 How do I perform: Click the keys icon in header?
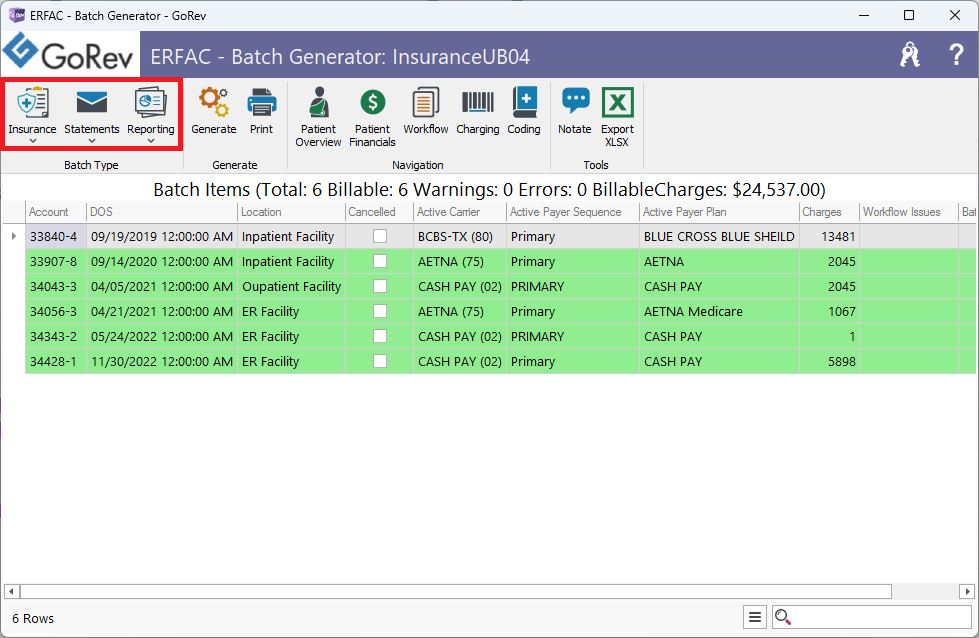pyautogui.click(x=910, y=55)
